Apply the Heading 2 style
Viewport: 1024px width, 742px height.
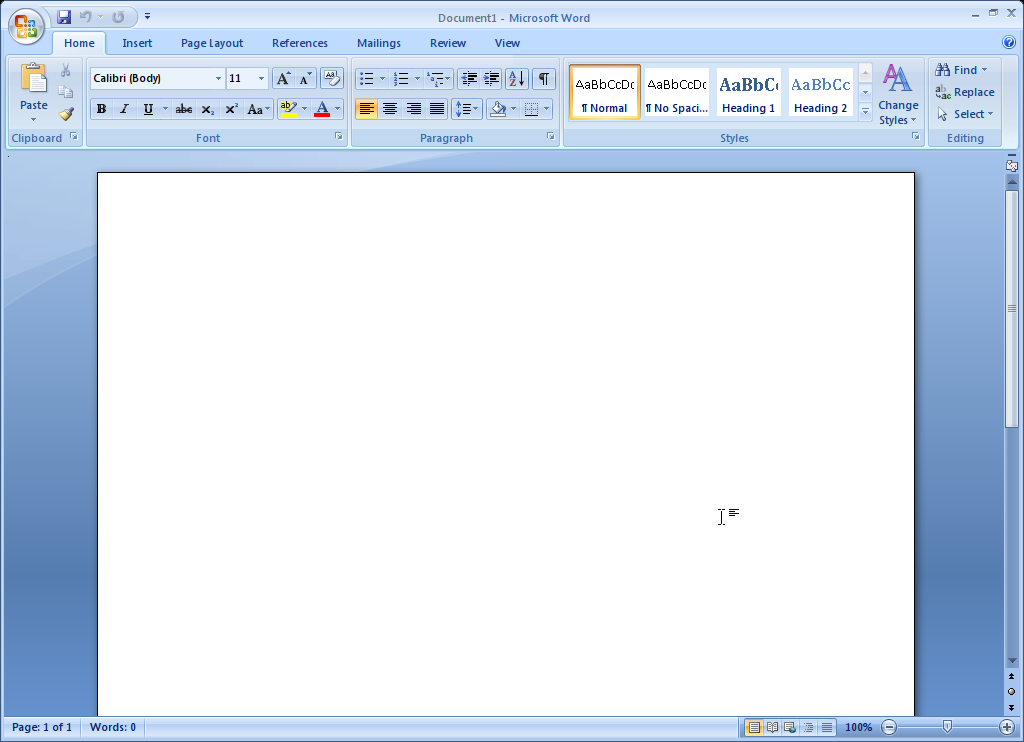coord(820,92)
